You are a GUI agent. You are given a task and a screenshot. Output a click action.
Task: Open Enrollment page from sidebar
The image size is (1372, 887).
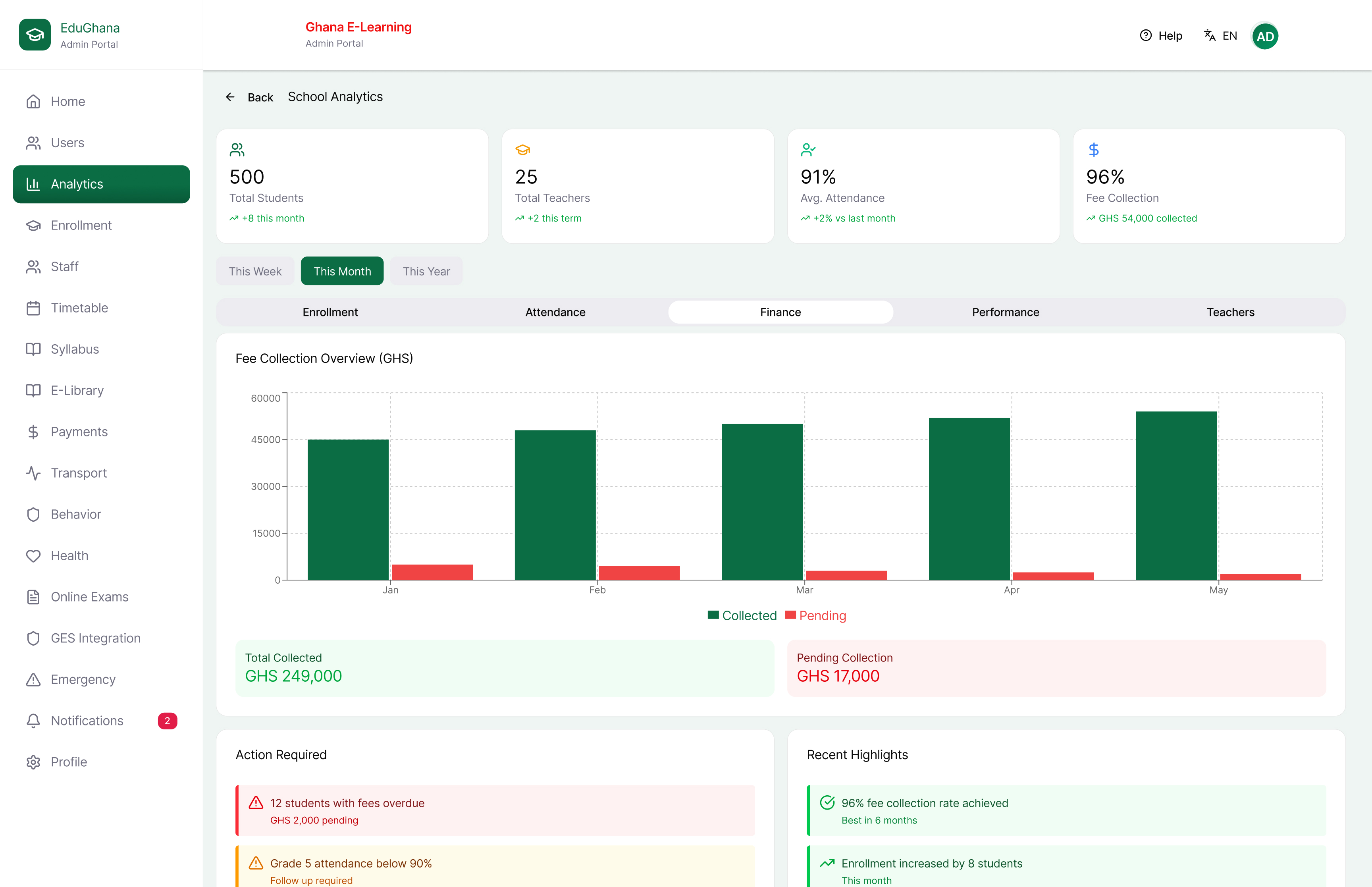[101, 225]
